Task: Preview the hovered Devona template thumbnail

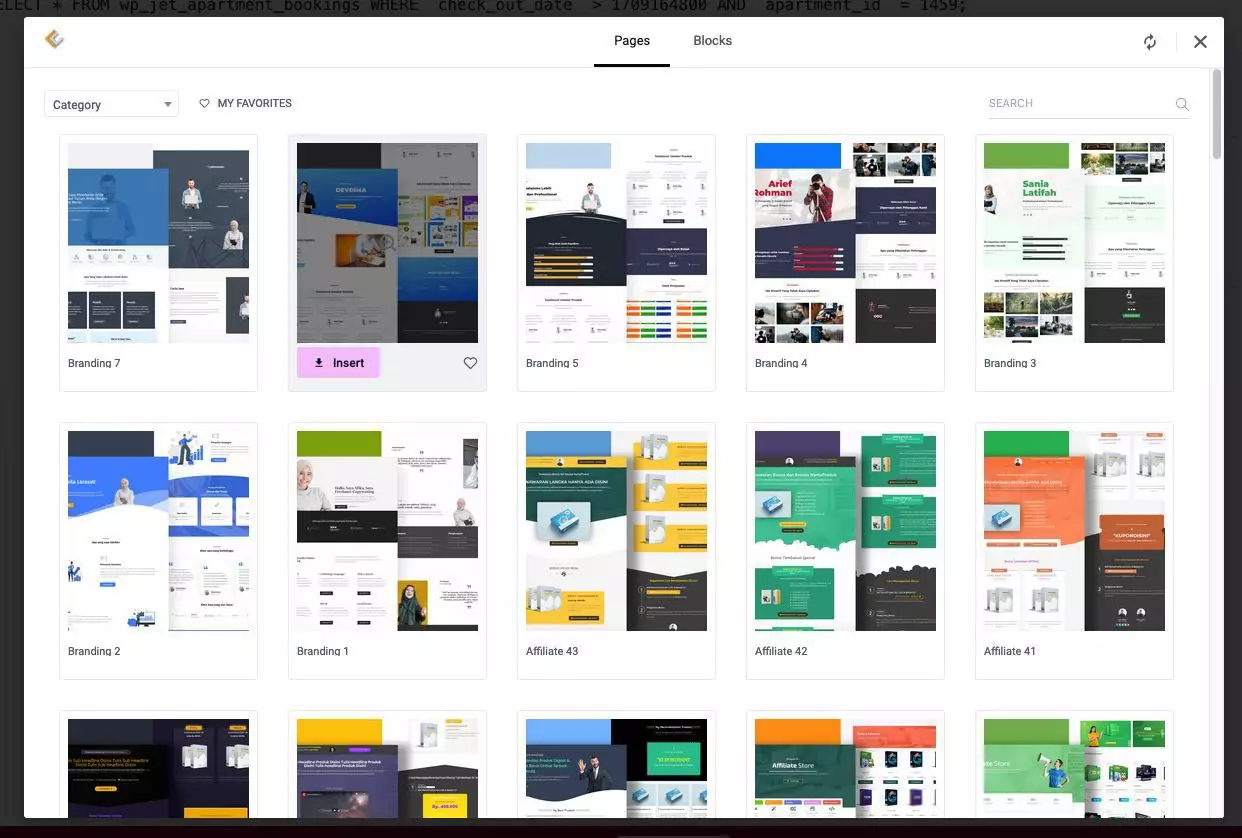Action: [x=387, y=243]
